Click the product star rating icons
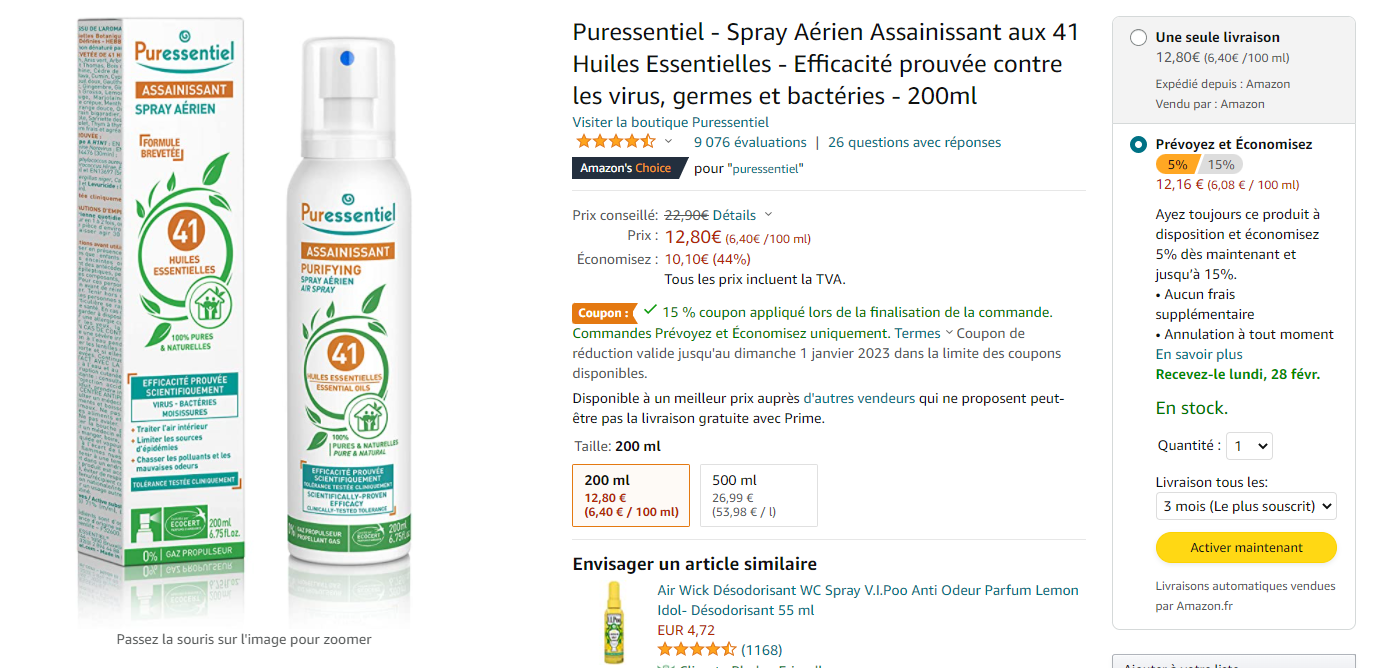This screenshot has width=1393, height=668. tap(616, 142)
